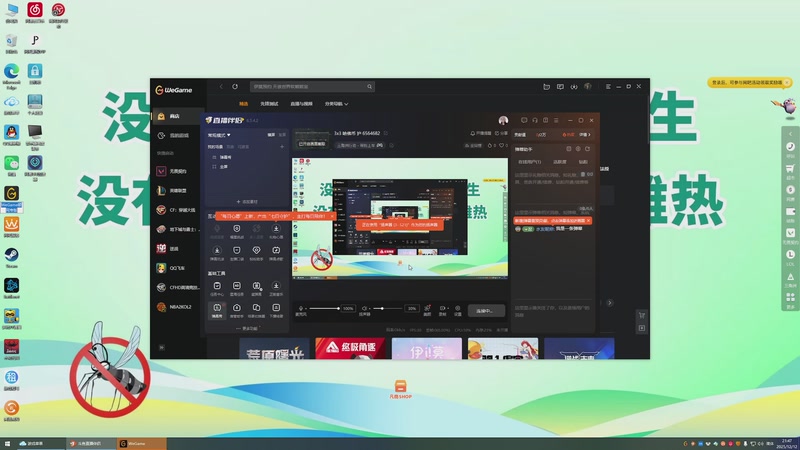Close the orange banner in the danmaku panel

click(588, 220)
